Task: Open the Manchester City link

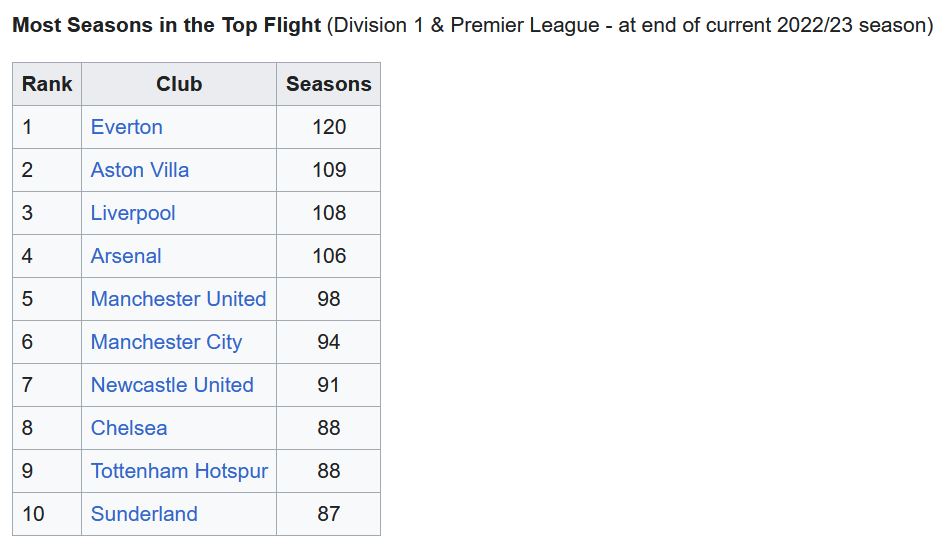Action: click(x=166, y=342)
